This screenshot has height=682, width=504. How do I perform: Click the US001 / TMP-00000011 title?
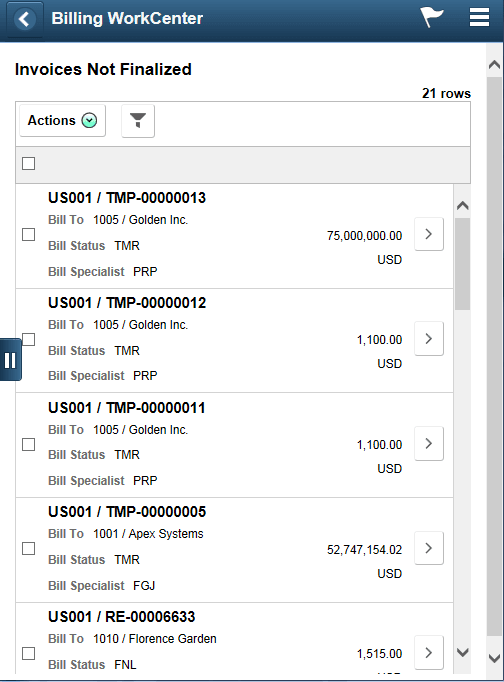coord(127,408)
